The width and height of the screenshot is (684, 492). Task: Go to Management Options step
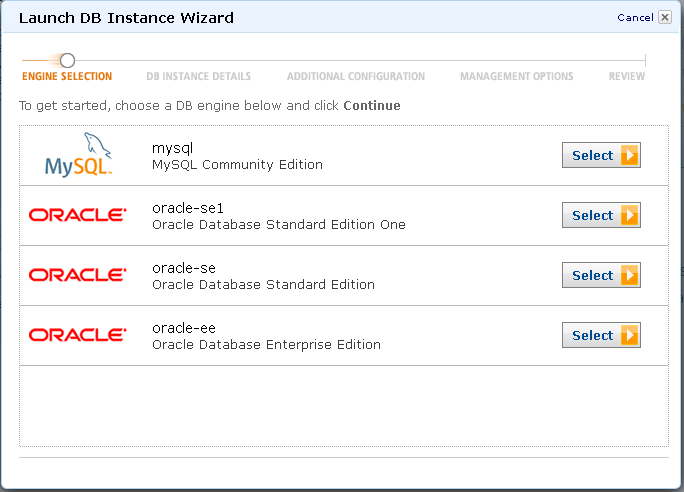point(516,76)
